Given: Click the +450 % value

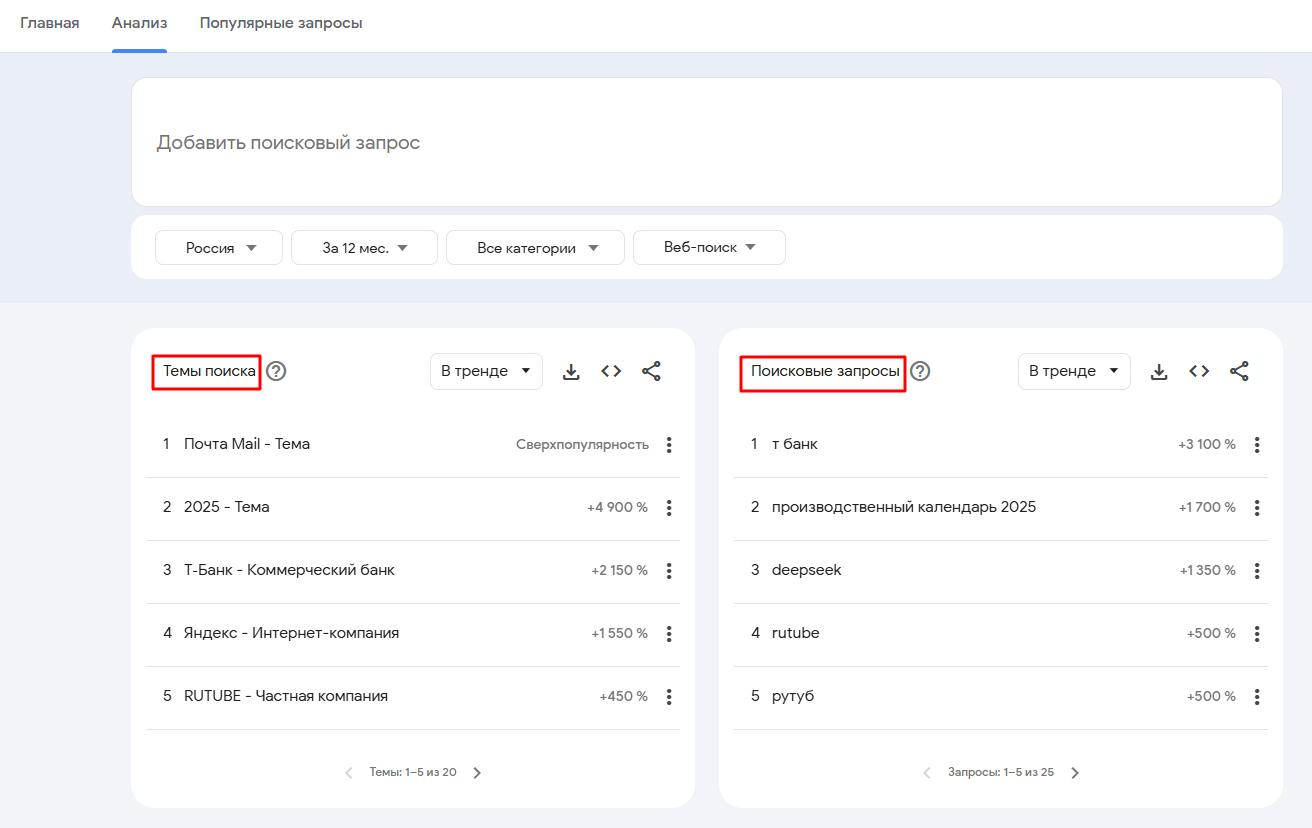Looking at the screenshot, I should [624, 696].
